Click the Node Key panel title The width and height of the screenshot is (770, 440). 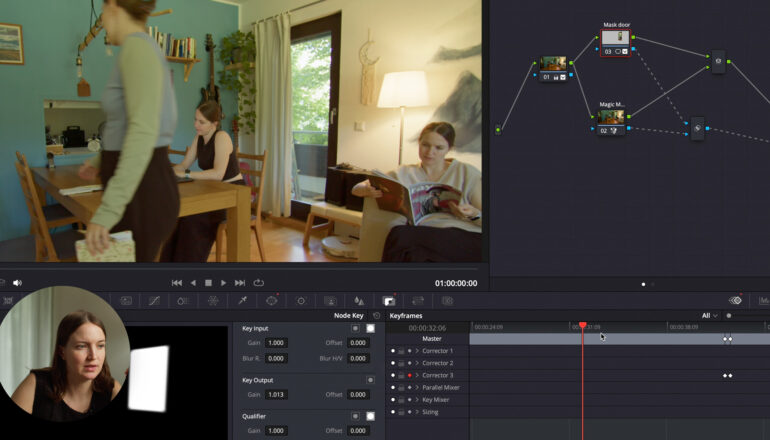click(349, 316)
